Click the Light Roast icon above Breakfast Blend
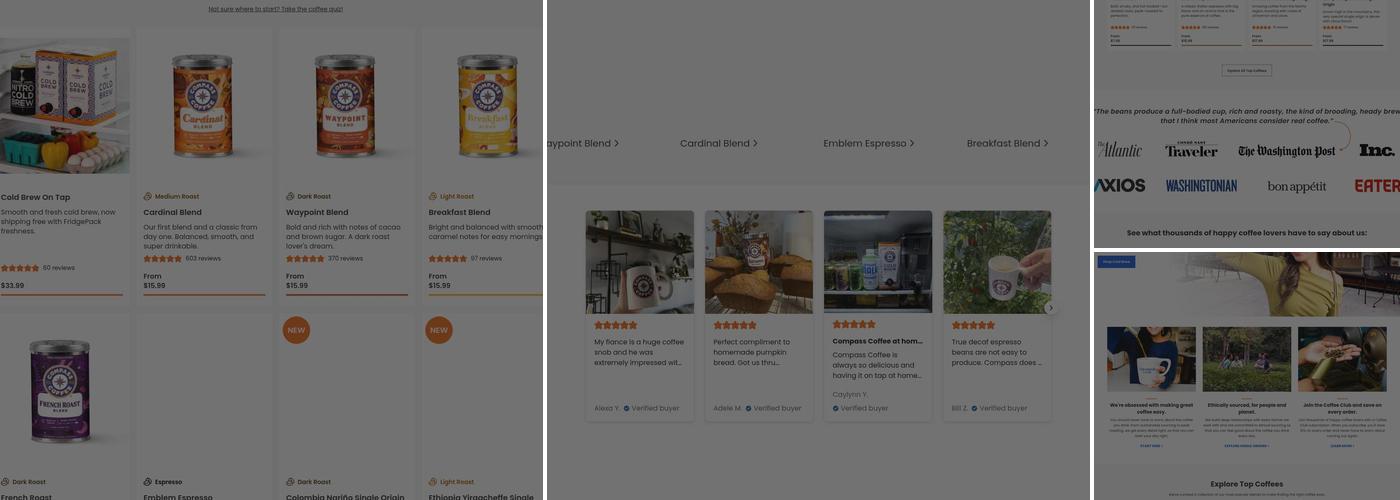 432,196
